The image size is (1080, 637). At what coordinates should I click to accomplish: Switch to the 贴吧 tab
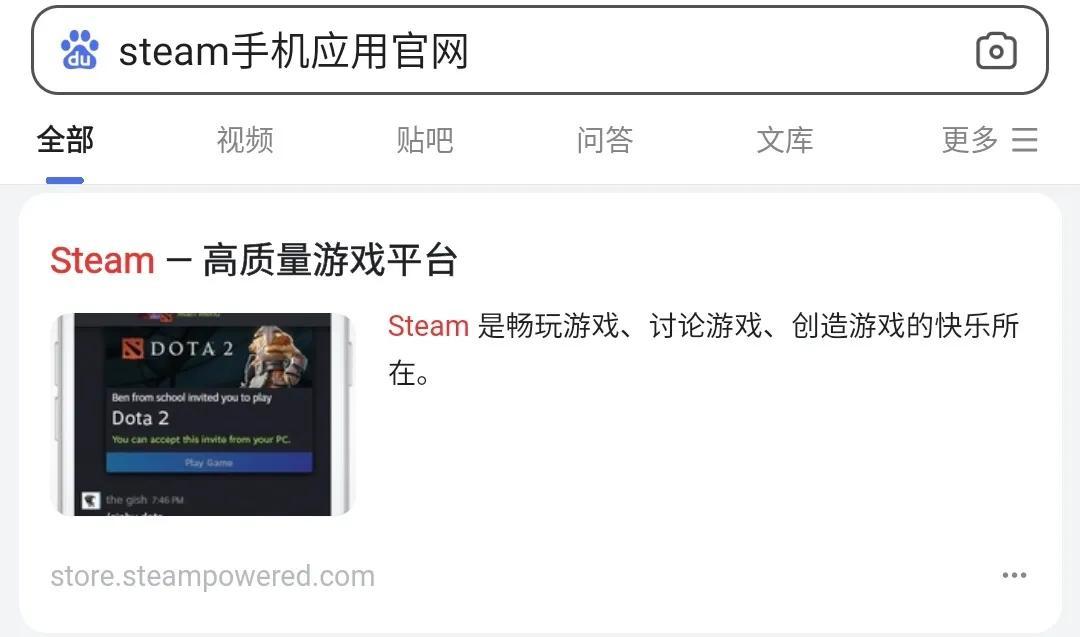click(425, 140)
